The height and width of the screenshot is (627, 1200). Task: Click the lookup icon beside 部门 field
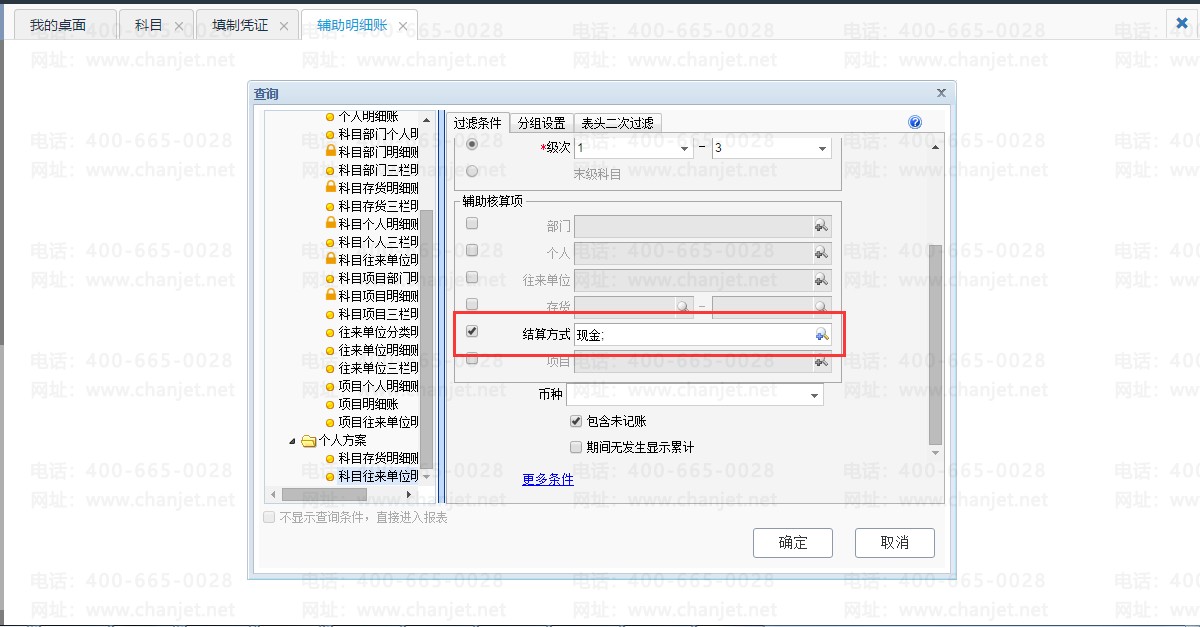(822, 227)
